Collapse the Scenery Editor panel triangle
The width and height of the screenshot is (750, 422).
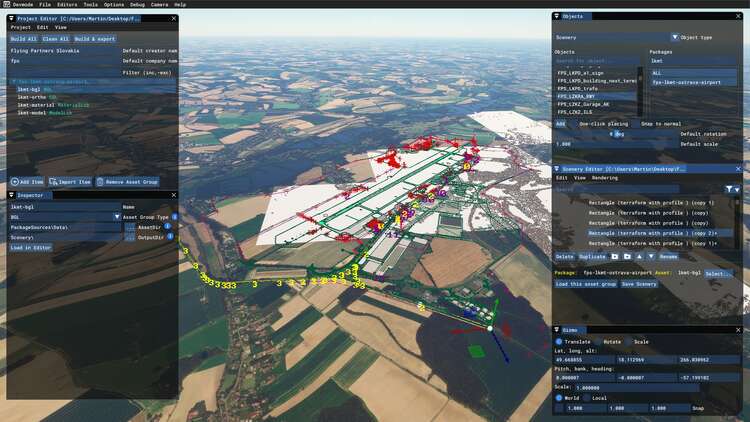coord(556,169)
